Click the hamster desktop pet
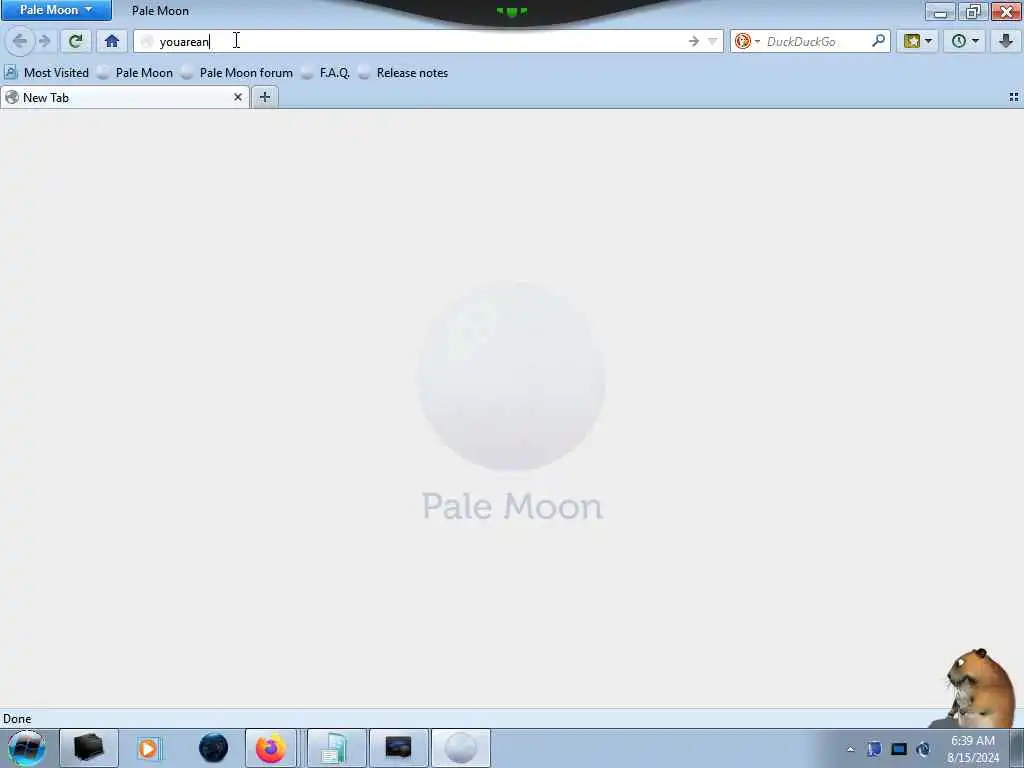The image size is (1024, 768). coord(978,688)
